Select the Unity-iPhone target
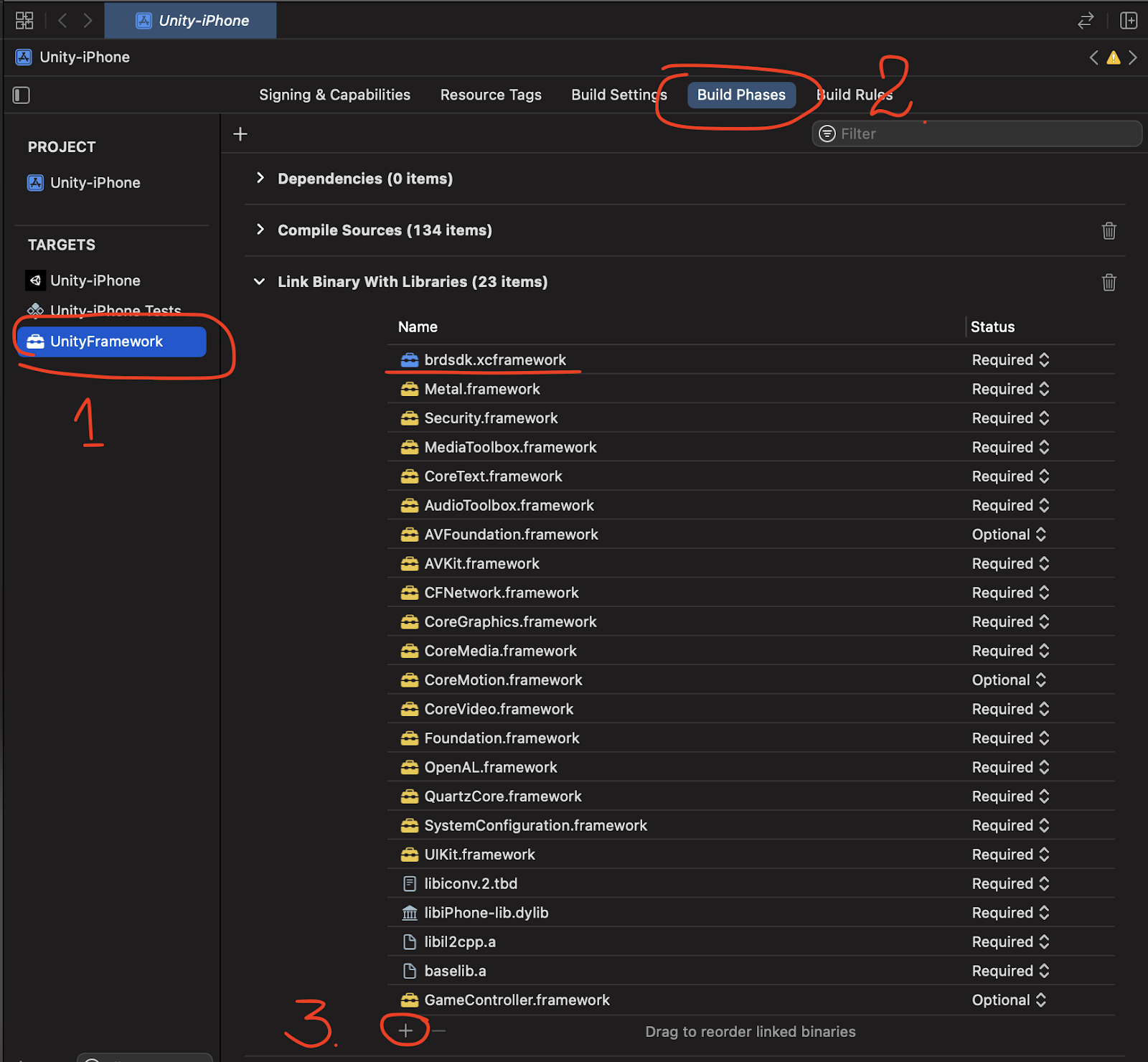 click(95, 281)
